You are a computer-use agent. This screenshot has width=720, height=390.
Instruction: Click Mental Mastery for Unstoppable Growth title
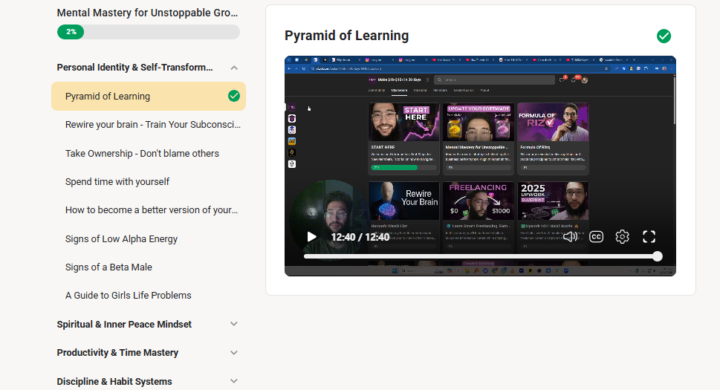pos(147,13)
